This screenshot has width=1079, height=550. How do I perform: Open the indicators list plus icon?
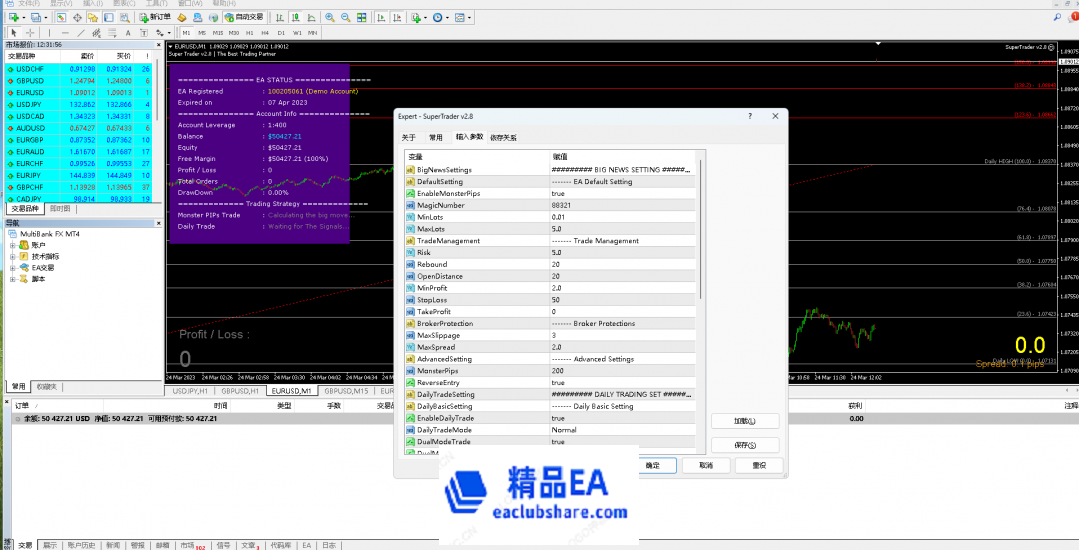[416, 17]
